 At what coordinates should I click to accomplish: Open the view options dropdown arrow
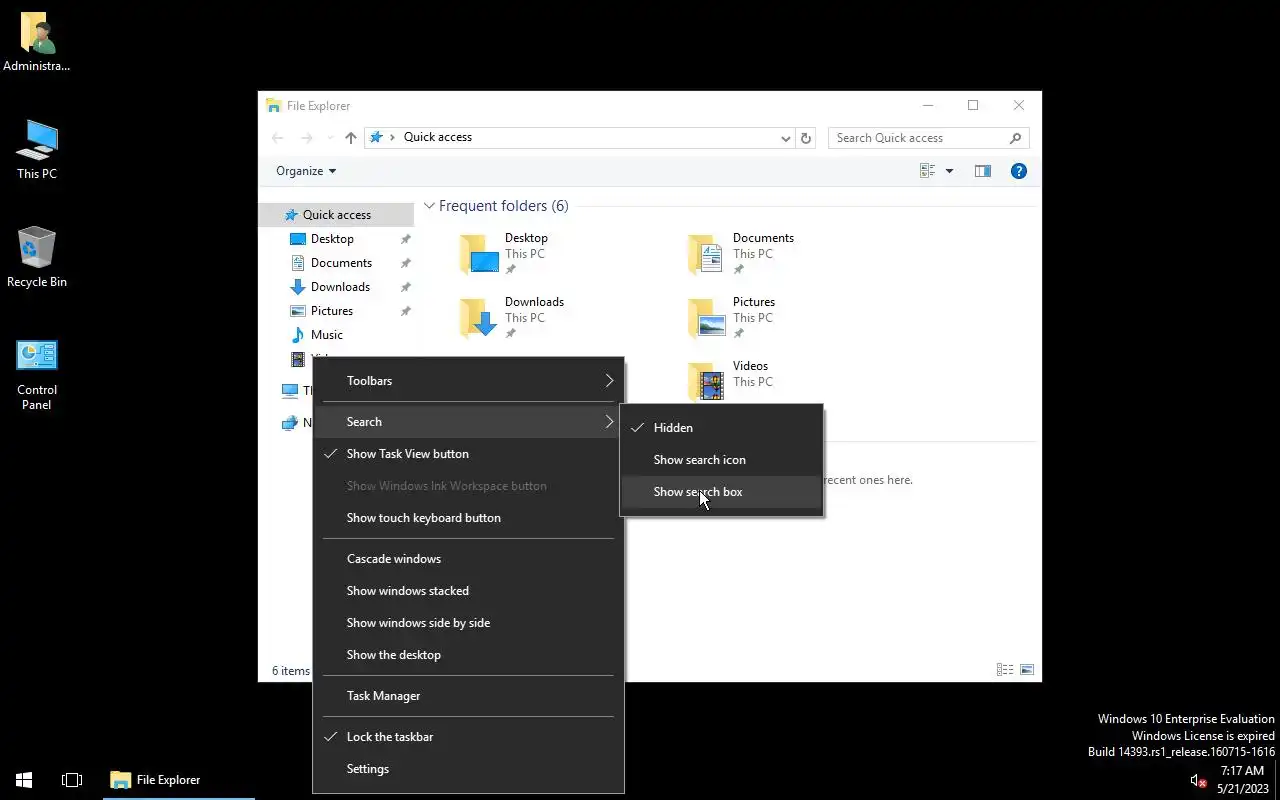click(949, 171)
